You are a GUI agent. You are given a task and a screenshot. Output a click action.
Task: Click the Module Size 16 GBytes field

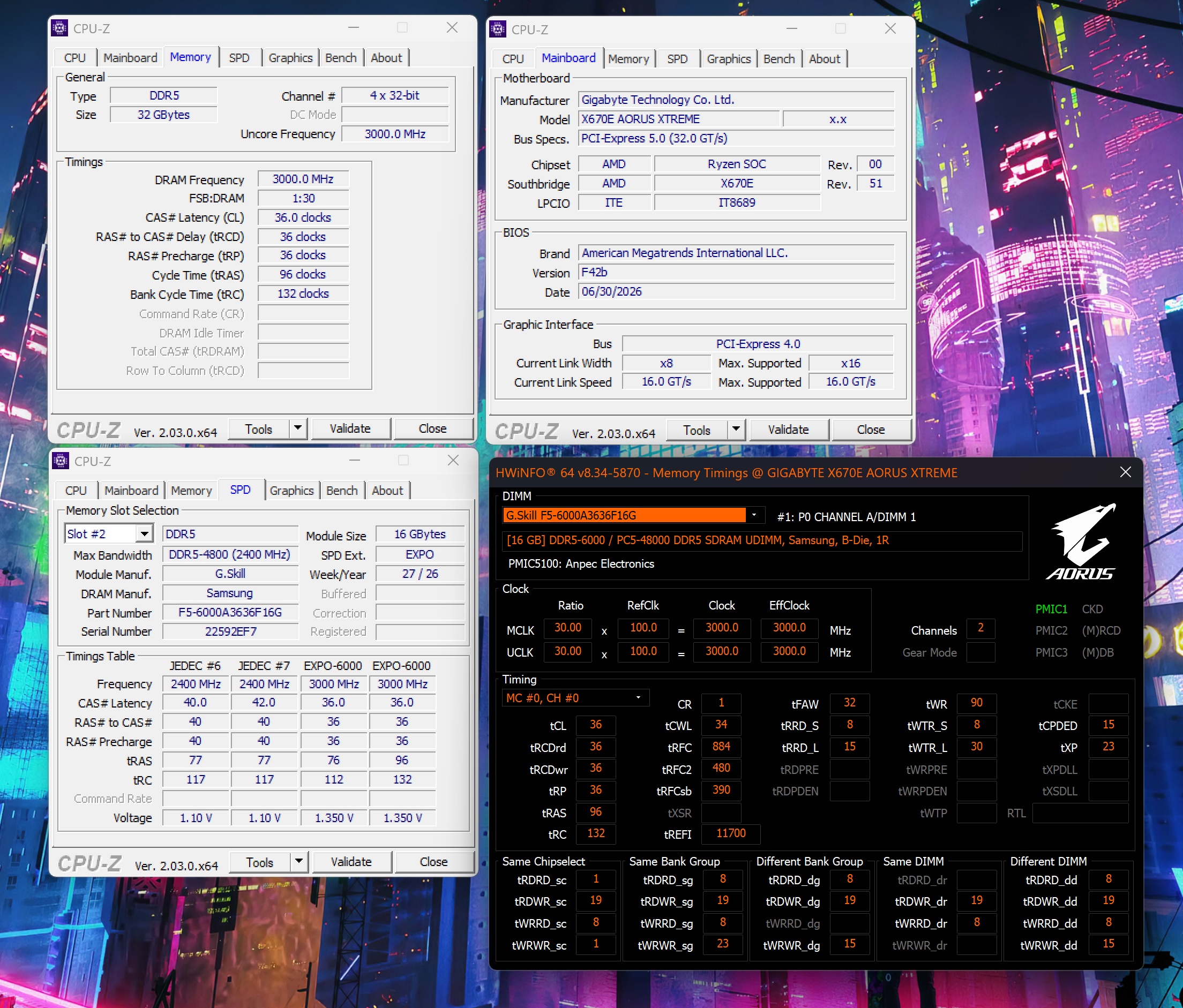click(420, 534)
